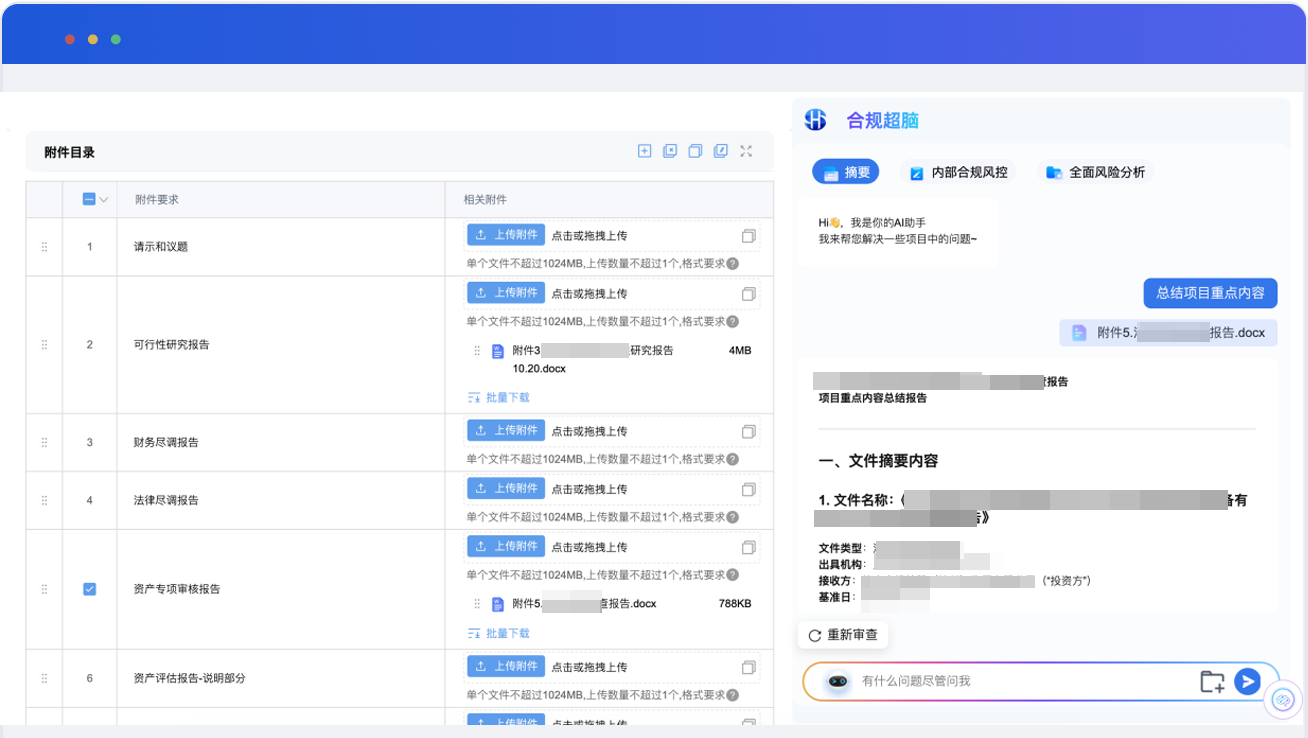Click the send arrow button in chat box
The width and height of the screenshot is (1308, 738).
point(1247,681)
